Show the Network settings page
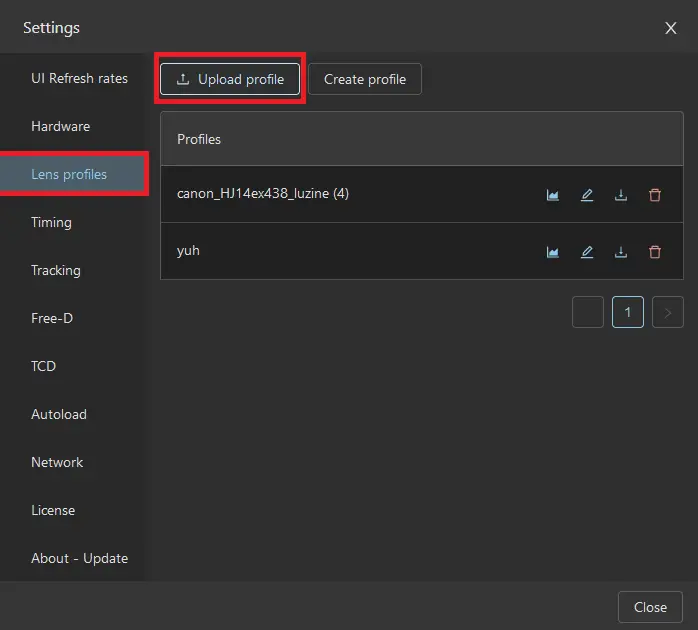Viewport: 698px width, 630px height. (x=57, y=462)
